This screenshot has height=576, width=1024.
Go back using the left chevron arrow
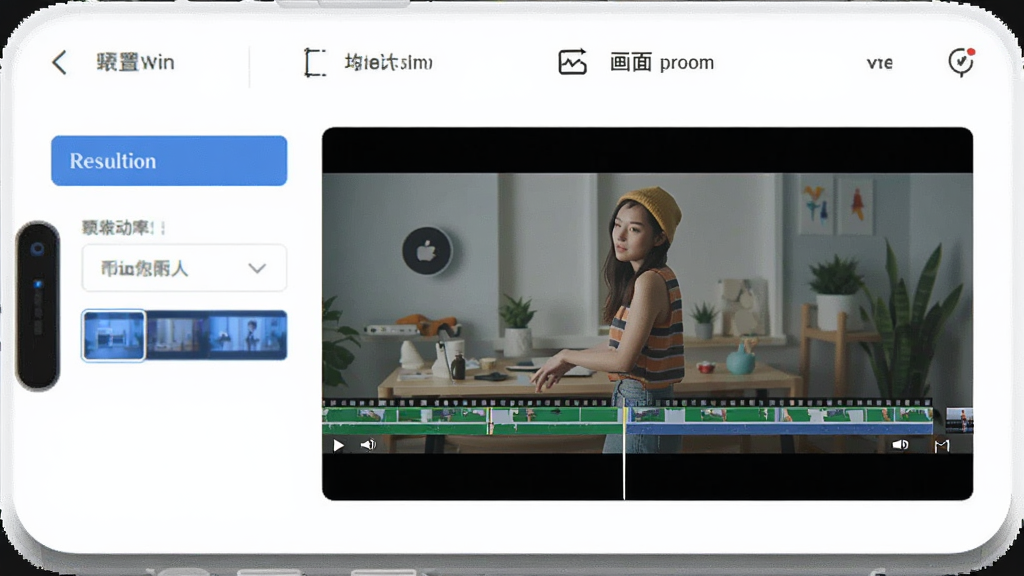pos(59,63)
